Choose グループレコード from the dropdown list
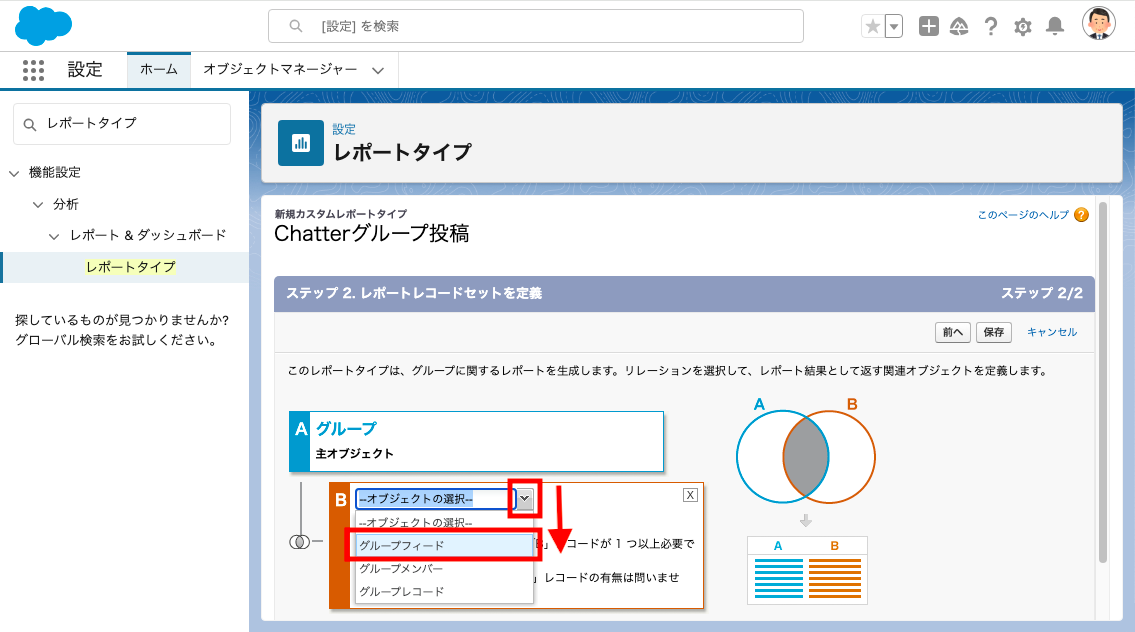The width and height of the screenshot is (1135, 632). [x=444, y=592]
